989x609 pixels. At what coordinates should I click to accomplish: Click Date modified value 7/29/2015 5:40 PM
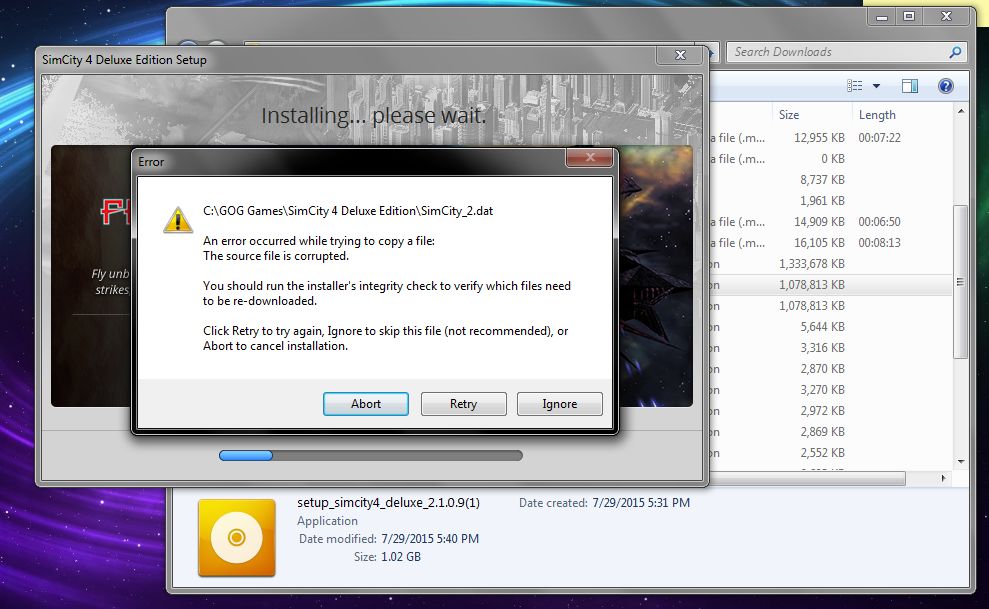pos(430,539)
